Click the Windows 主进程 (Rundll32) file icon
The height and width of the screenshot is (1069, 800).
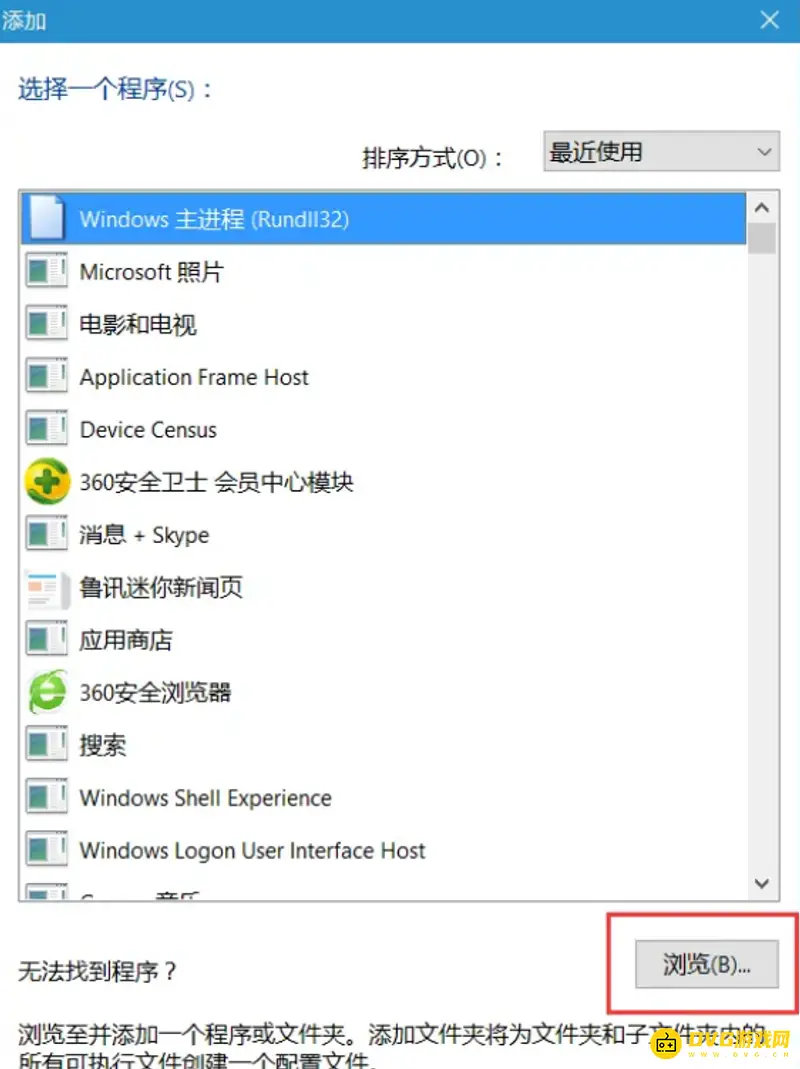[x=47, y=218]
